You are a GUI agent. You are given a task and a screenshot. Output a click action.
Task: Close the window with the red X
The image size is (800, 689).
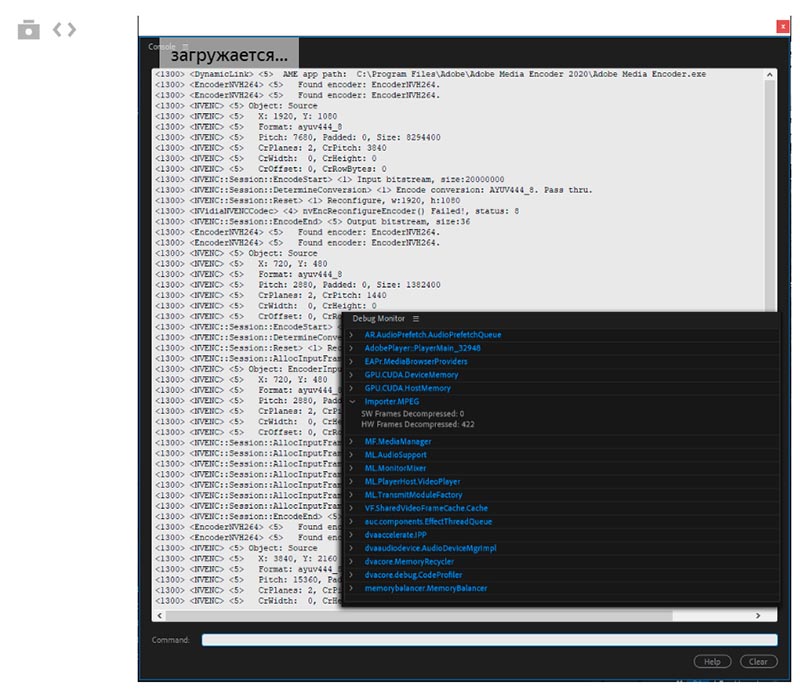coord(782,27)
